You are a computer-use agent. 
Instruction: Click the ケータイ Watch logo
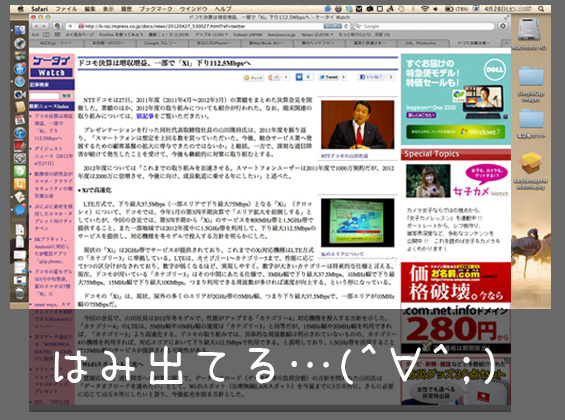(x=52, y=66)
